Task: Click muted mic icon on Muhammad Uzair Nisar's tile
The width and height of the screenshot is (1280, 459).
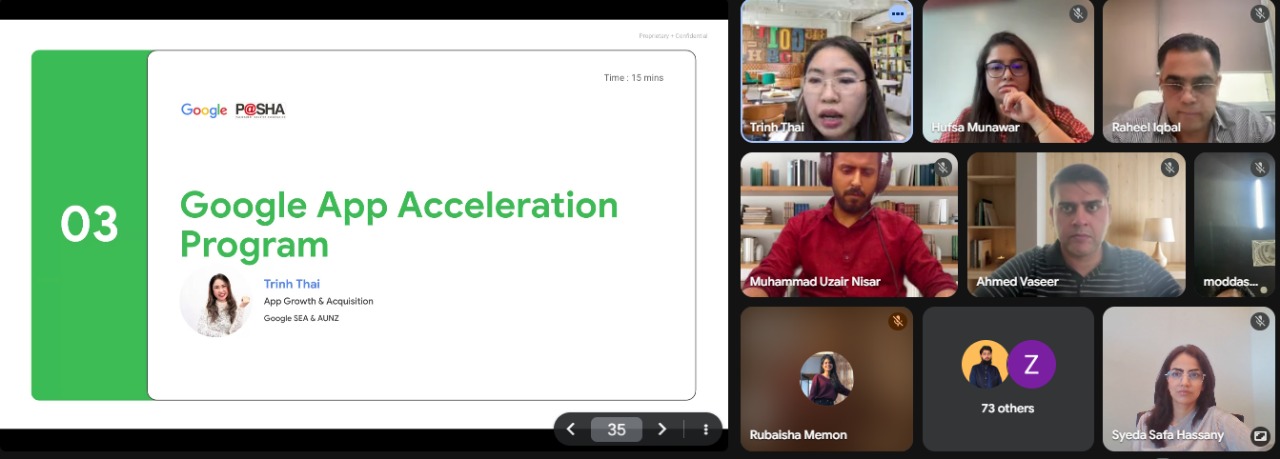Action: point(942,167)
